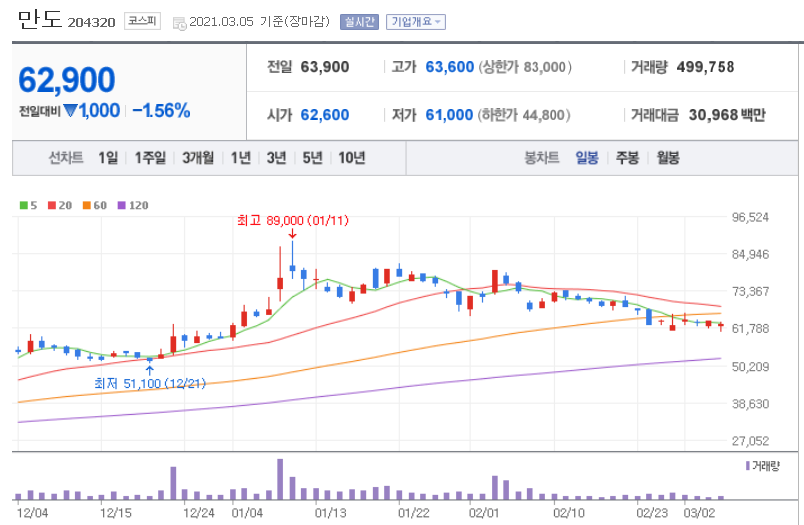Screen dimensions: 804x525
Task: Click the 봉차트 label
Action: point(541,158)
